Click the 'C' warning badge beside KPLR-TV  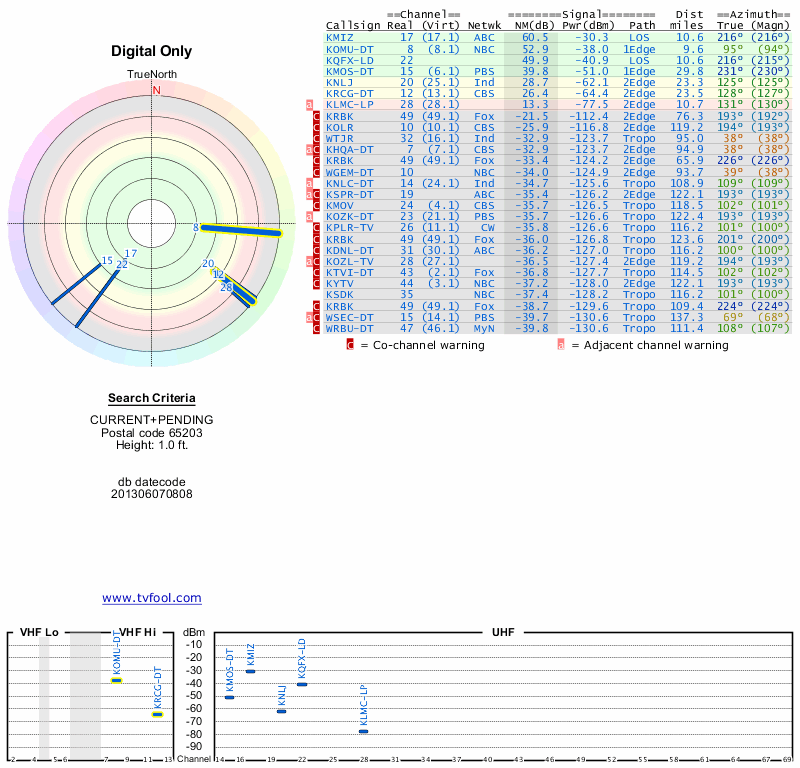click(x=316, y=228)
